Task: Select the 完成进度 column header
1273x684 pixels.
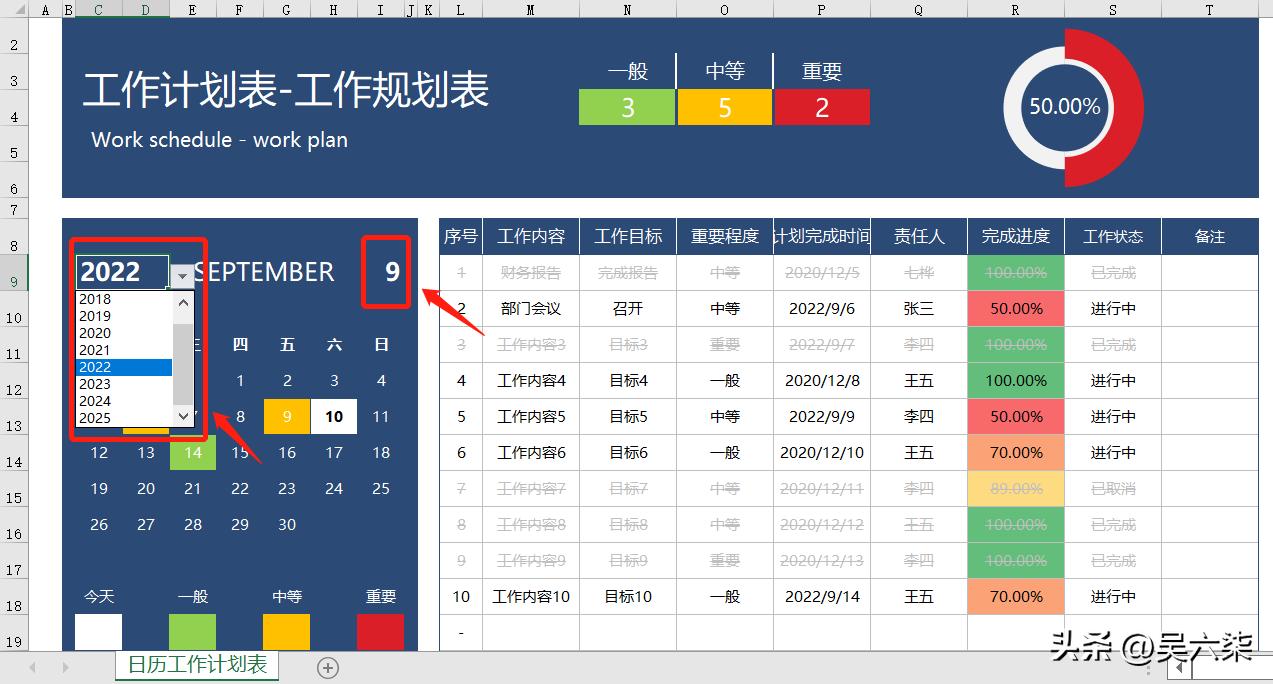Action: (1015, 236)
